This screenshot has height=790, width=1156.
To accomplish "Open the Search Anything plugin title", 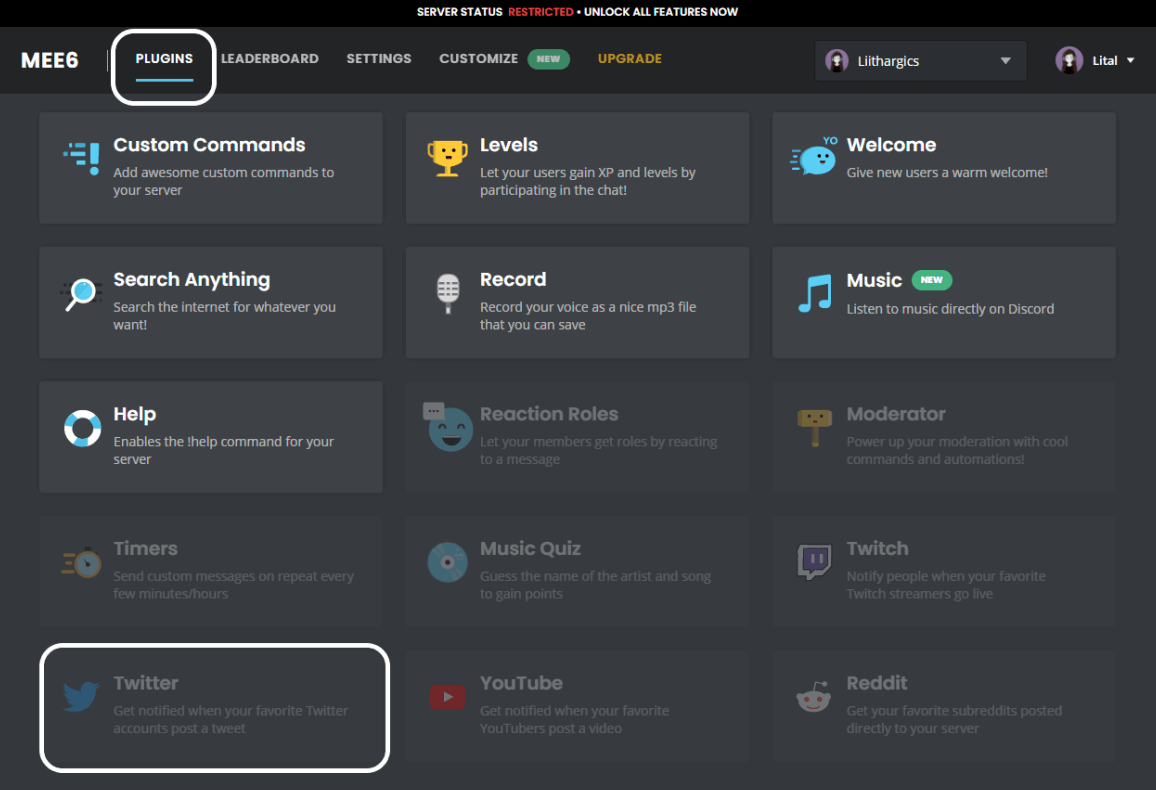I will [192, 280].
